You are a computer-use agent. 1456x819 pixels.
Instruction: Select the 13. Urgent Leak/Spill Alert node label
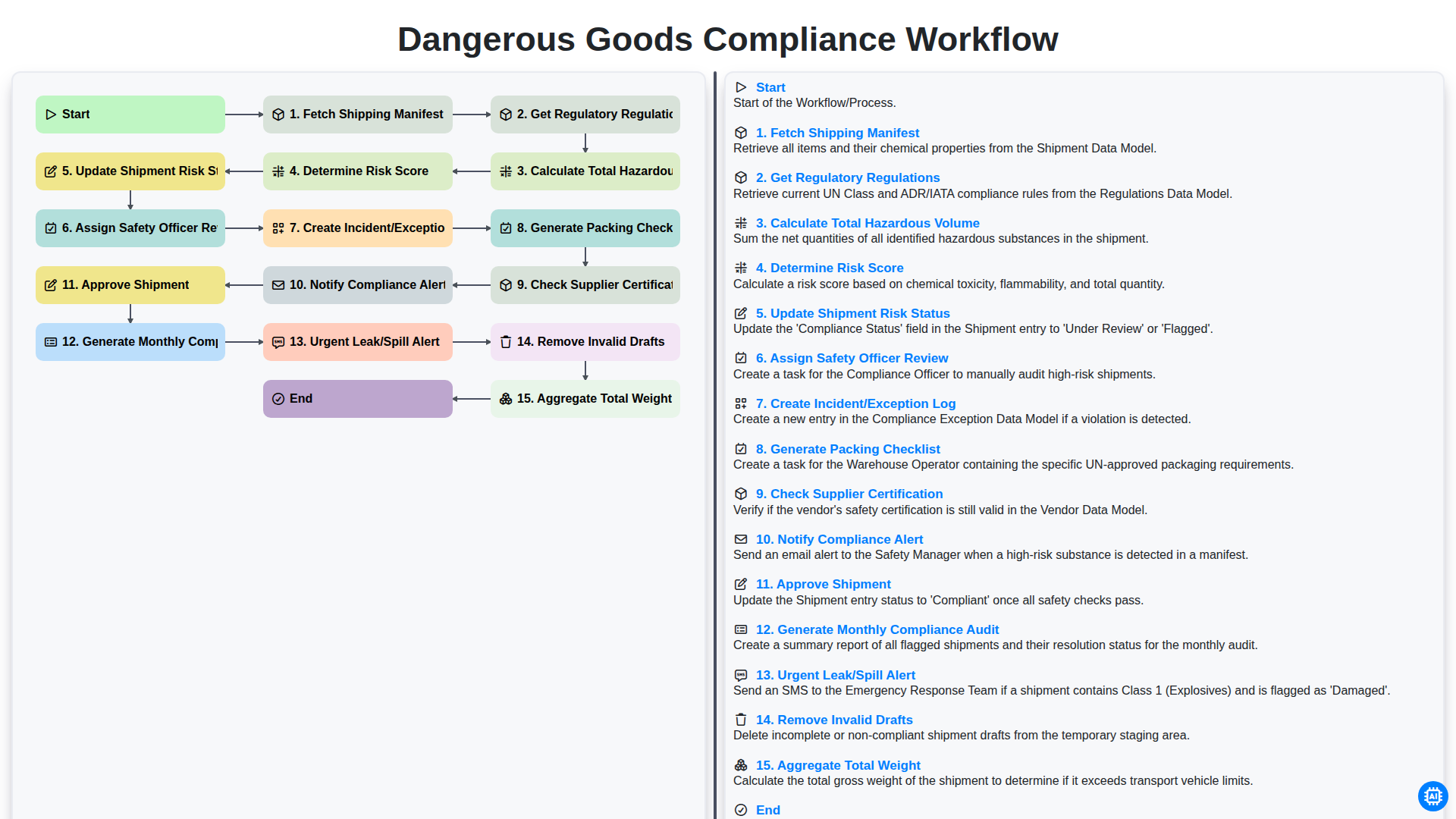pos(364,342)
